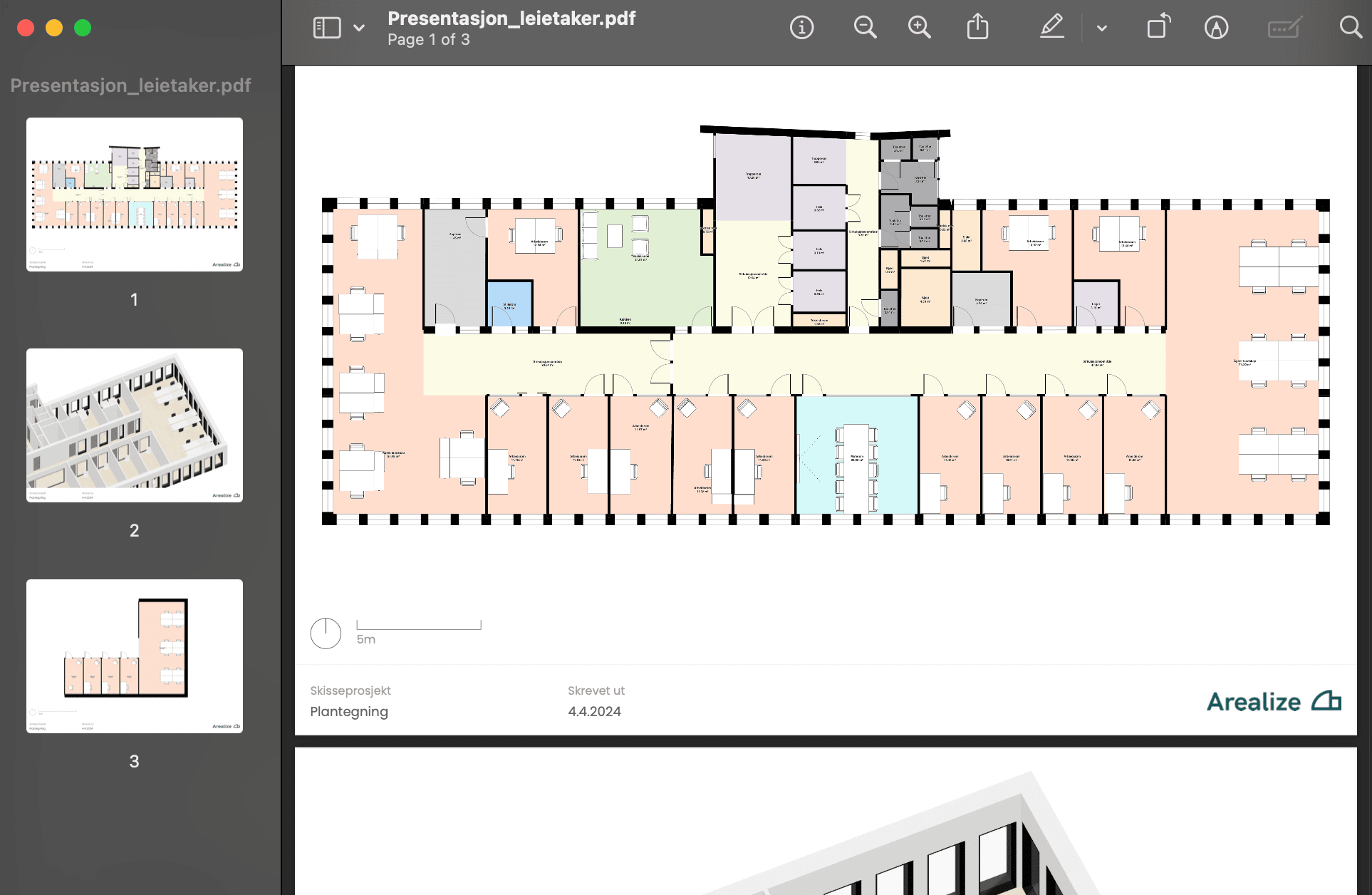
Task: Zoom out of the document
Action: tap(865, 28)
